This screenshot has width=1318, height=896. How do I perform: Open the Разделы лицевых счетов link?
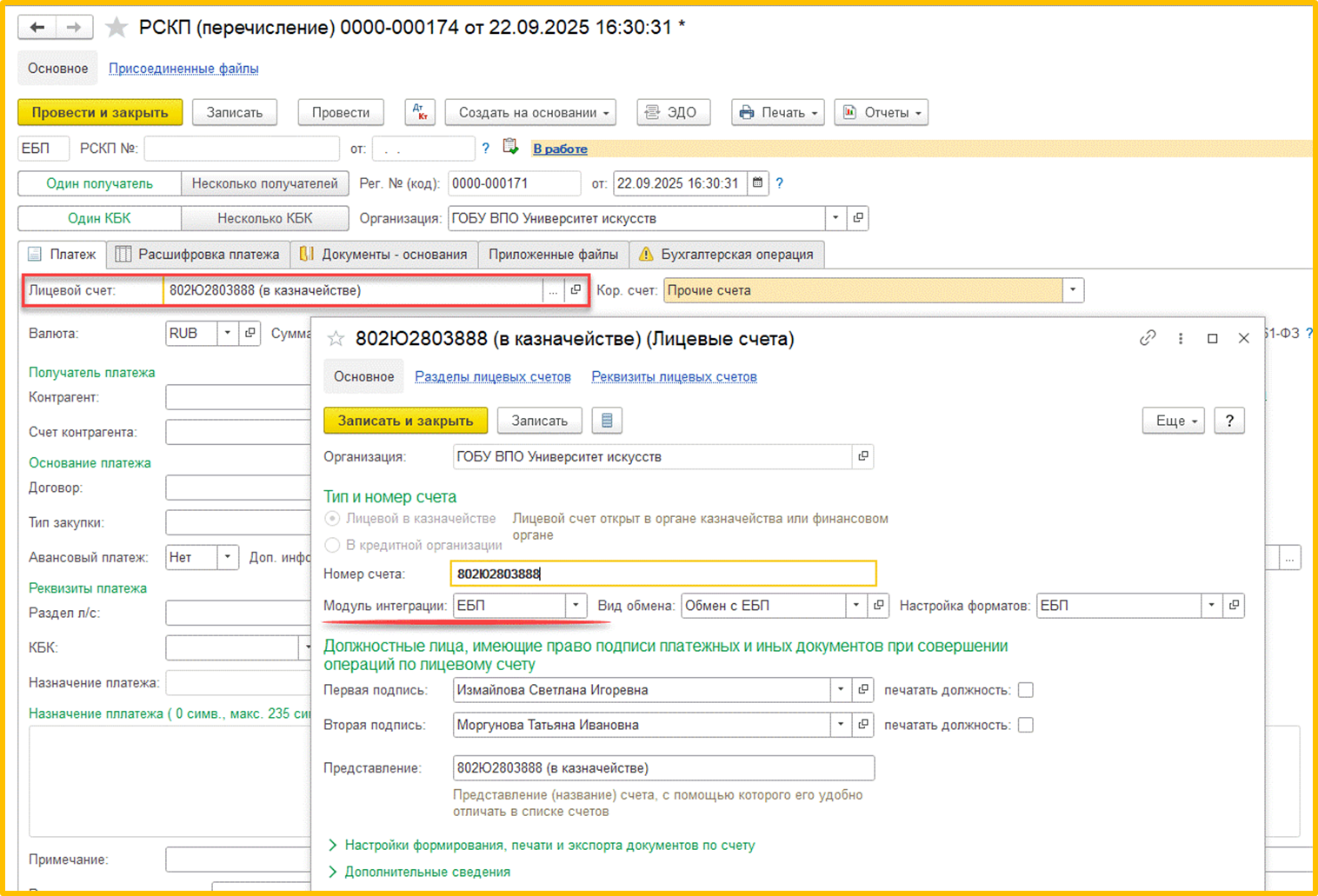click(x=493, y=377)
